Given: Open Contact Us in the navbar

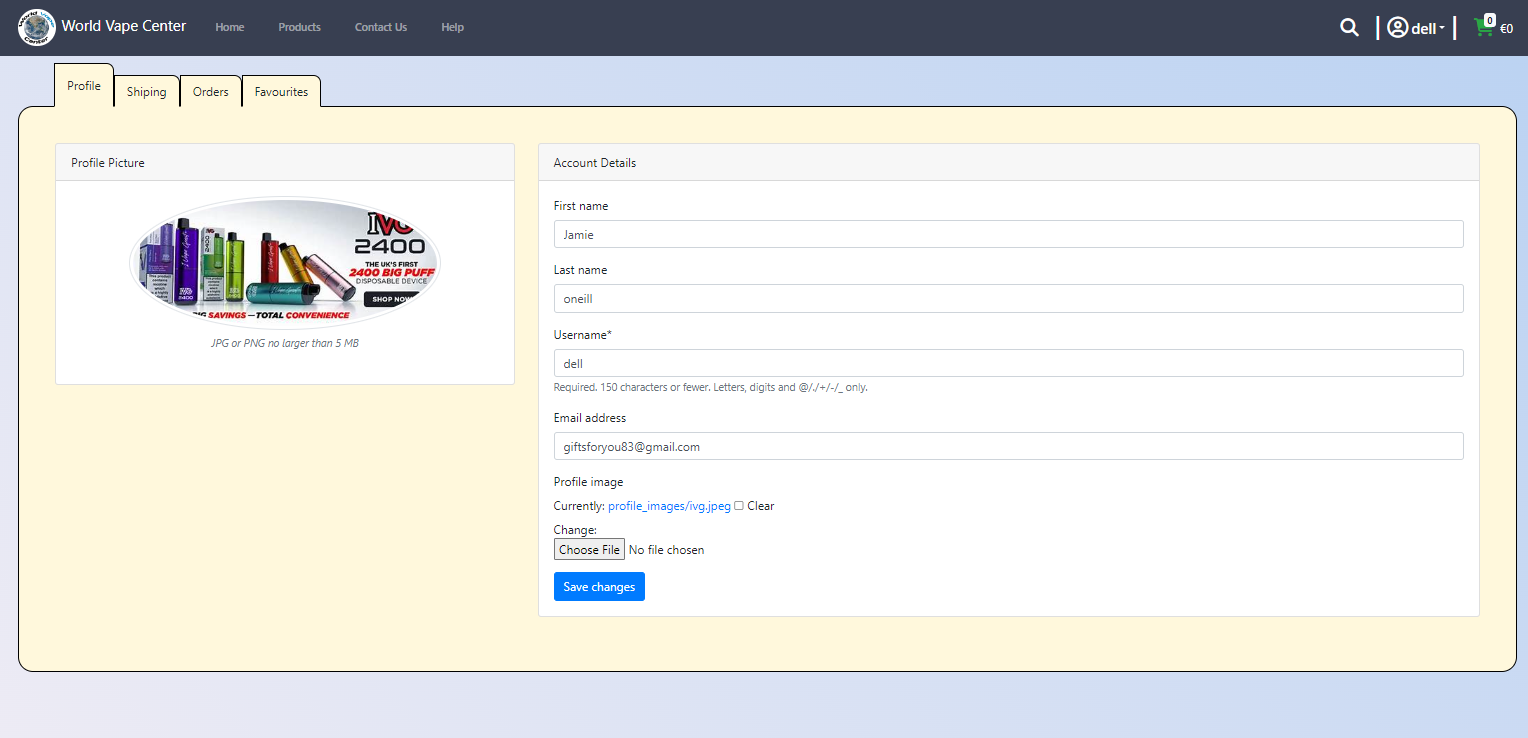Looking at the screenshot, I should (x=381, y=27).
